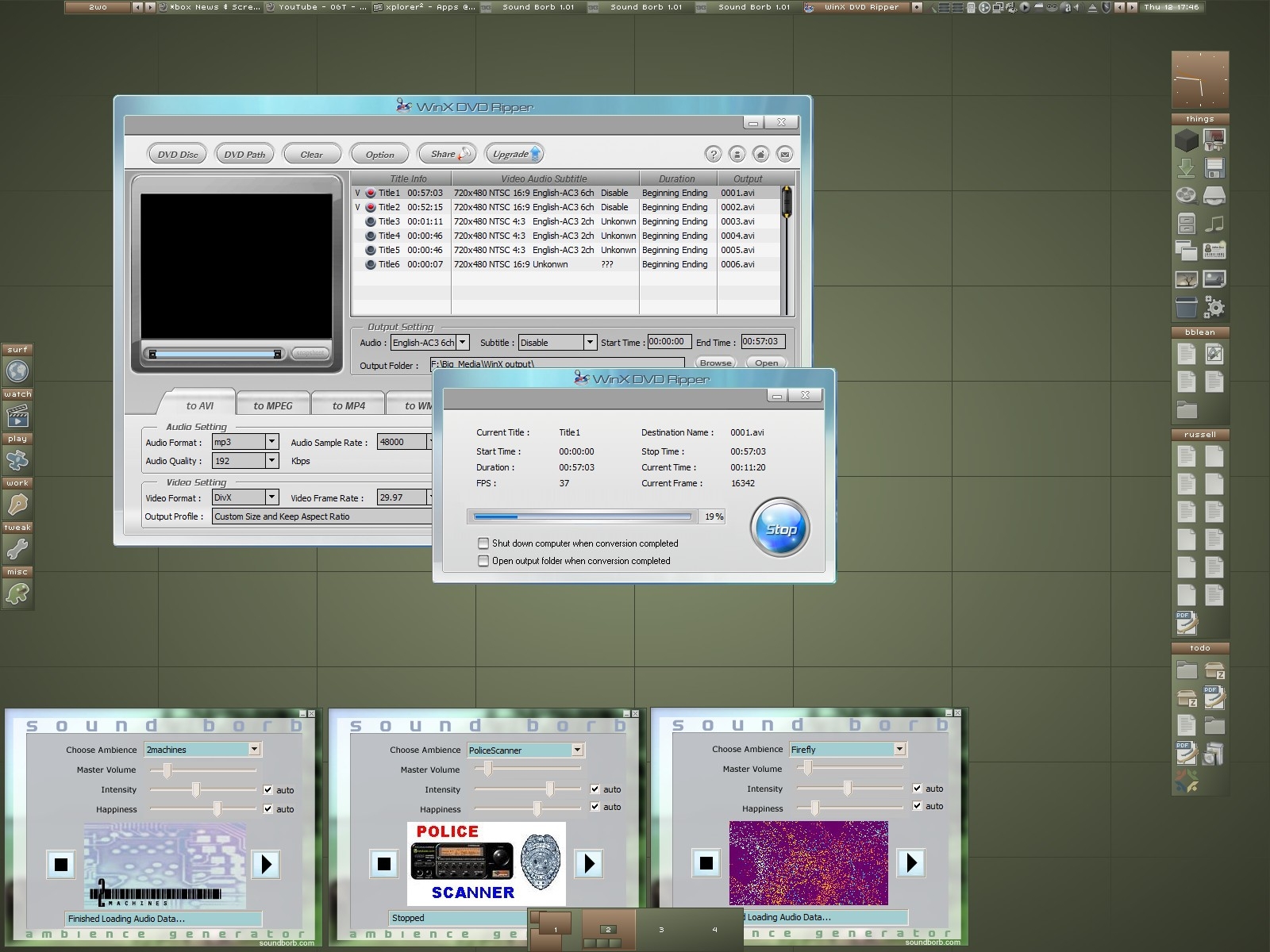Toggle Happiness auto checkbox in PoliceScanner Sound Borb
The width and height of the screenshot is (1270, 952).
click(595, 807)
